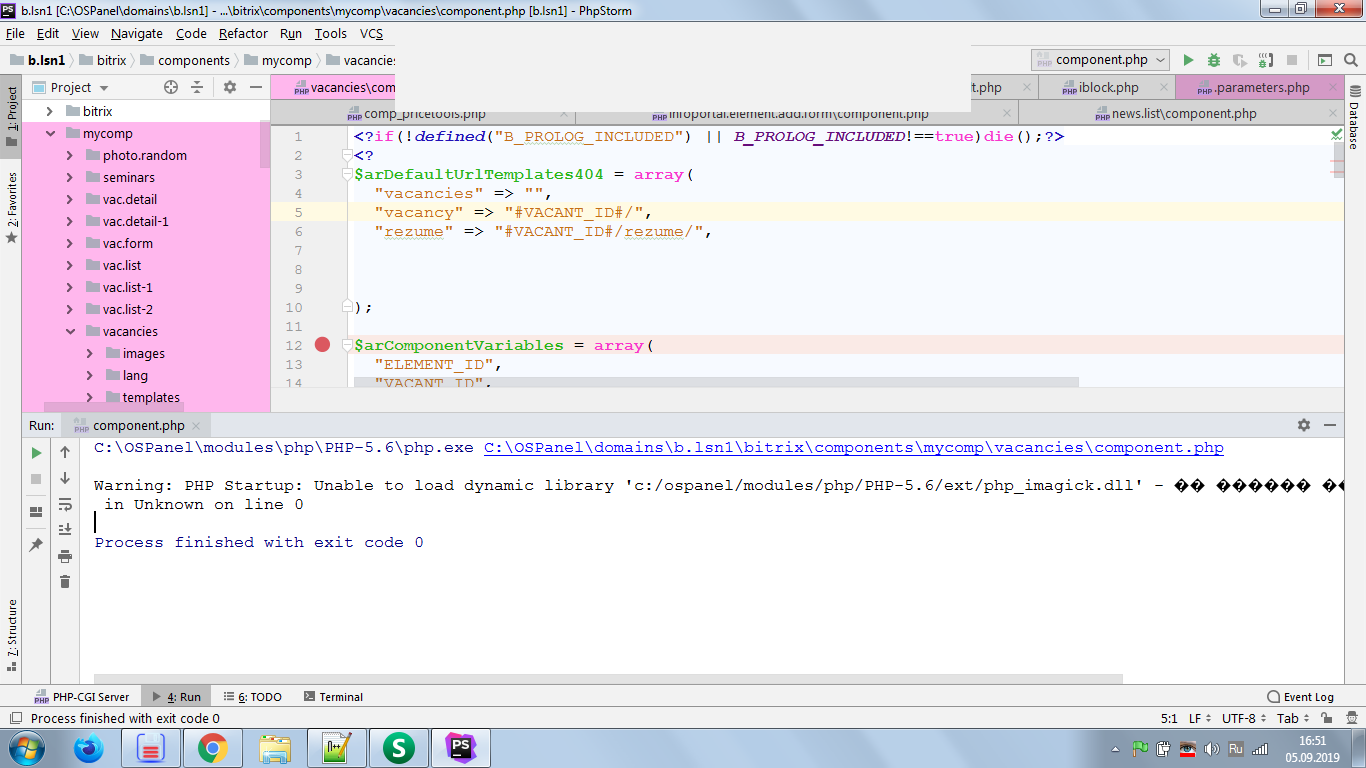Click the green Run button in top toolbar
Viewport: 1366px width, 768px height.
click(x=1188, y=60)
